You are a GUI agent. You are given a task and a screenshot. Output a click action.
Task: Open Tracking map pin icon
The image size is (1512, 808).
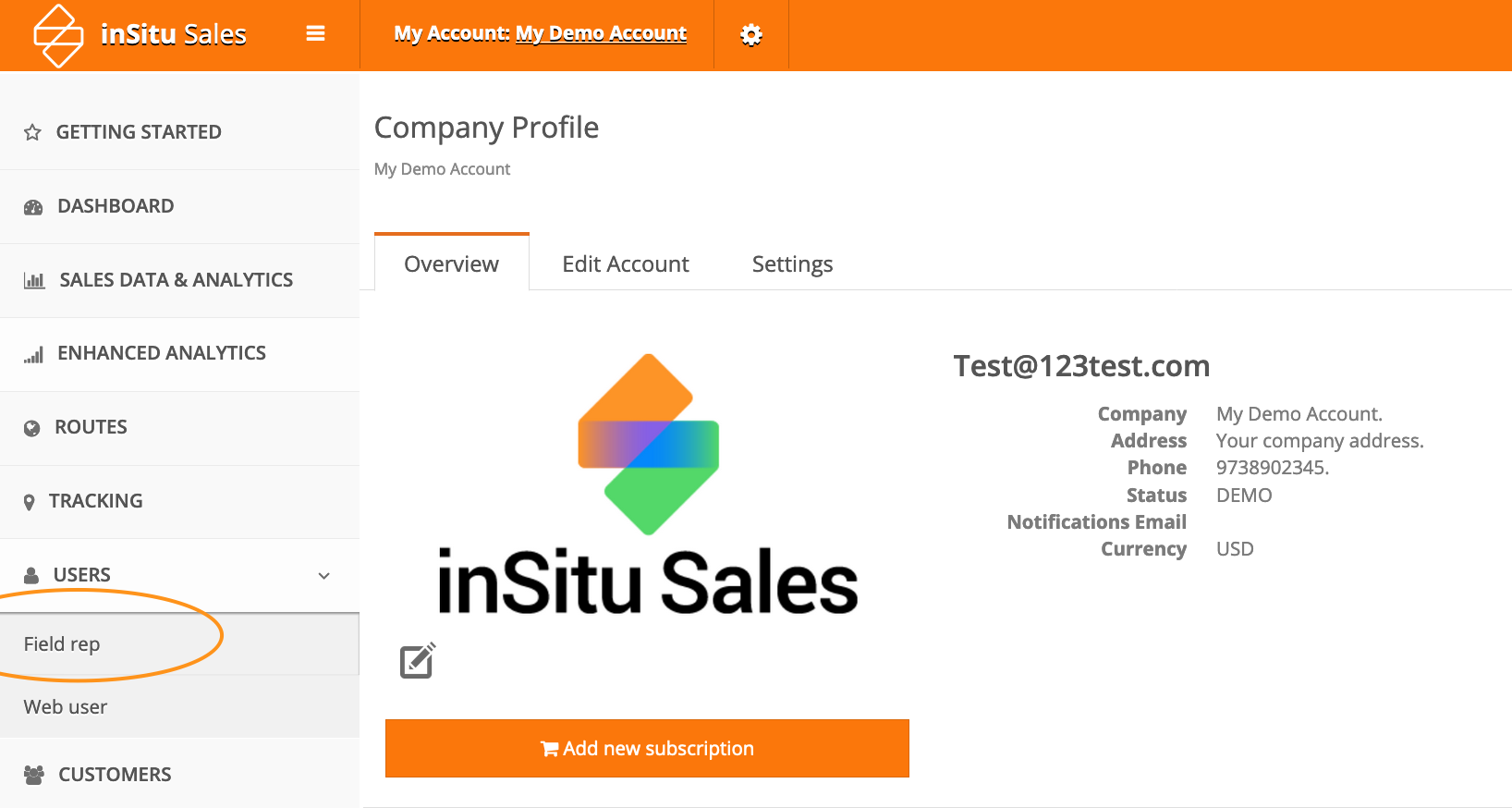pyautogui.click(x=30, y=502)
